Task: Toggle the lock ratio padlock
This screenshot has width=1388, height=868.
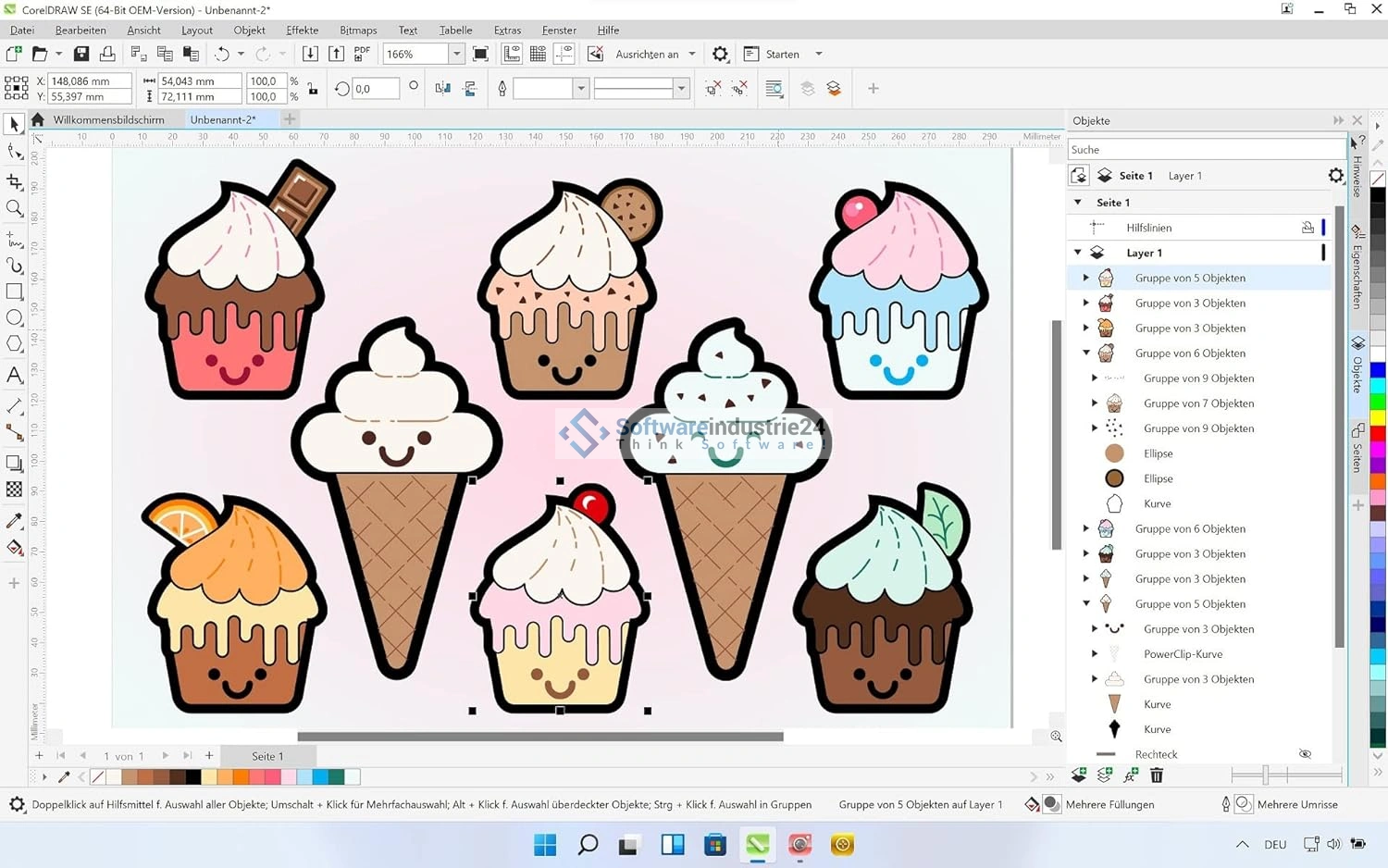Action: [313, 89]
